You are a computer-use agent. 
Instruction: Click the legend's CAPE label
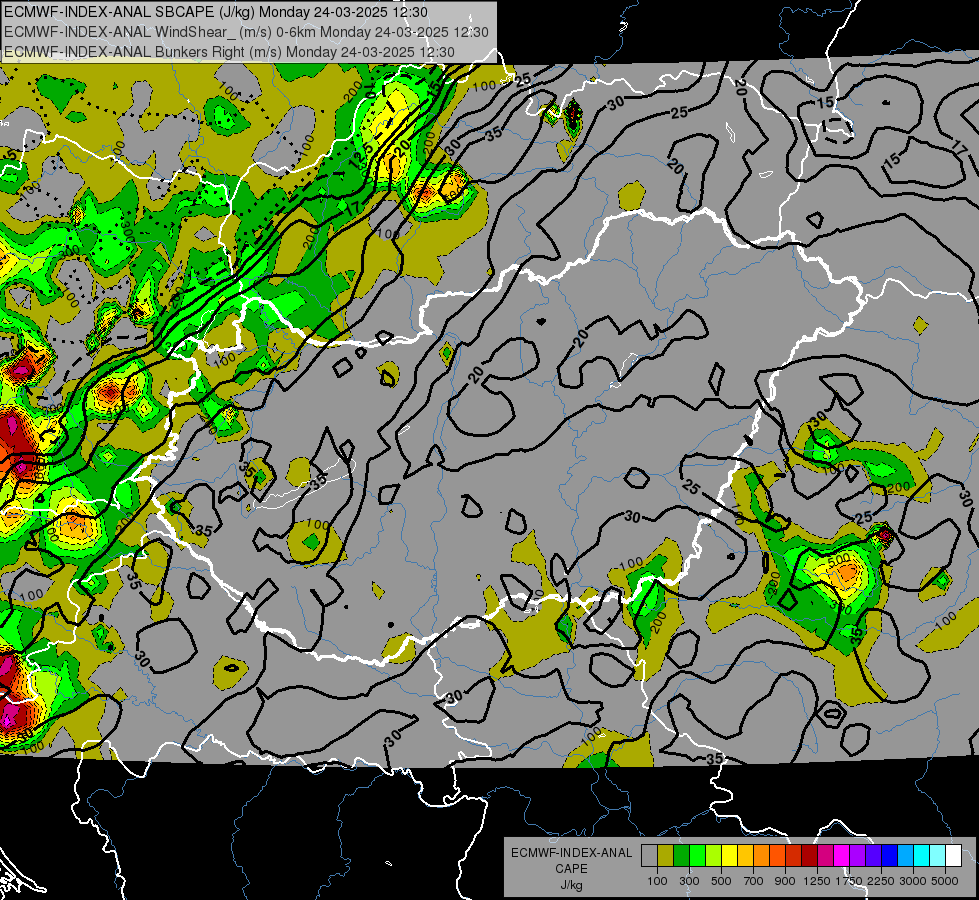pyautogui.click(x=571, y=868)
